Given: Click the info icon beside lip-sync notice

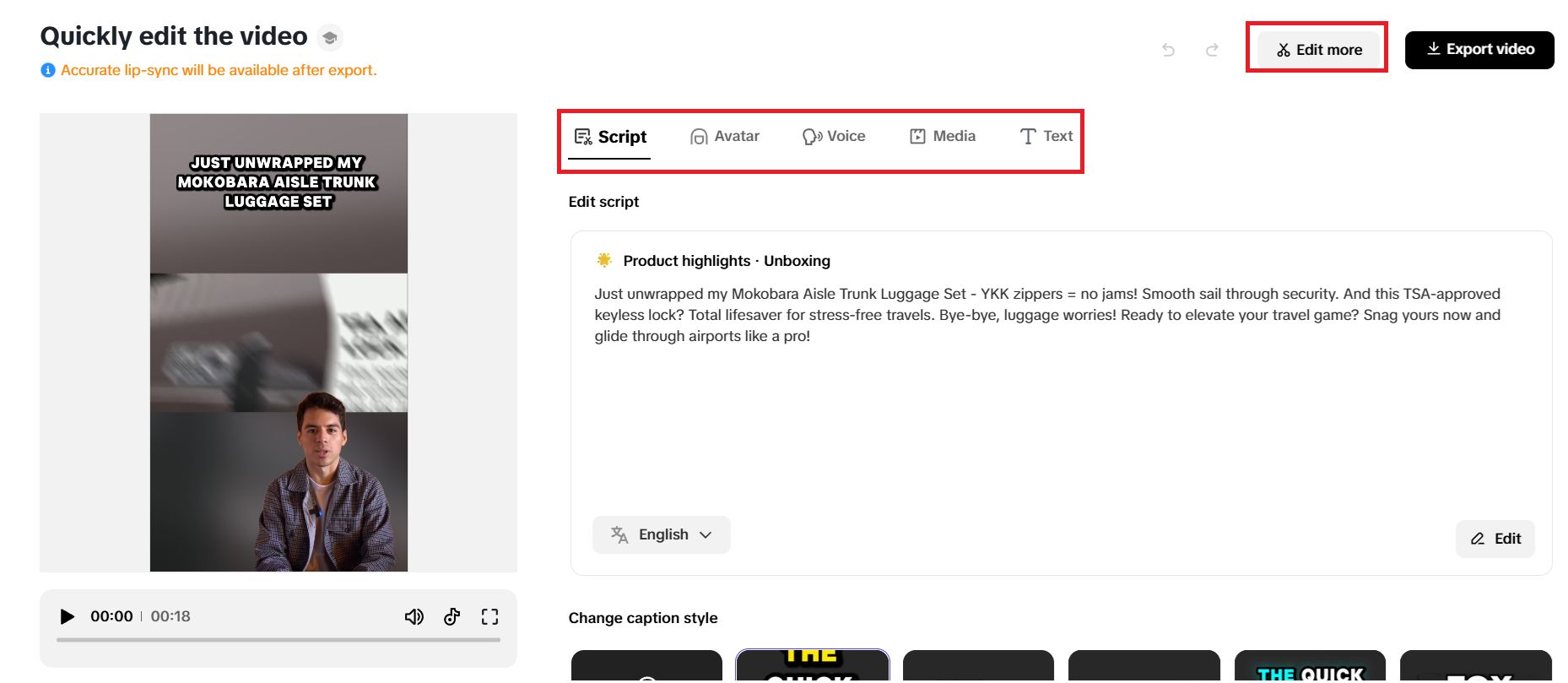Looking at the screenshot, I should click(x=48, y=70).
